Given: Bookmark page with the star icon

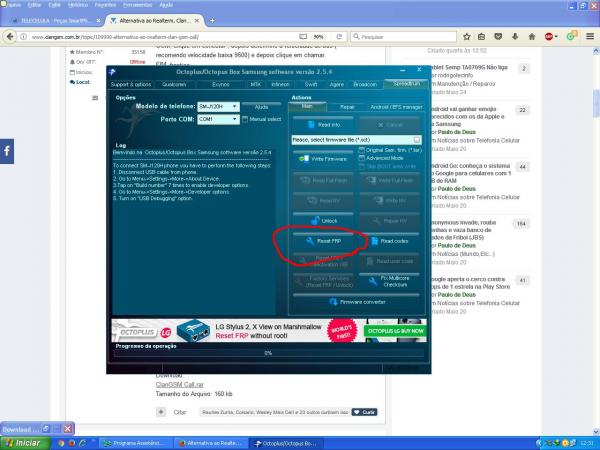Looking at the screenshot, I should (x=466, y=37).
